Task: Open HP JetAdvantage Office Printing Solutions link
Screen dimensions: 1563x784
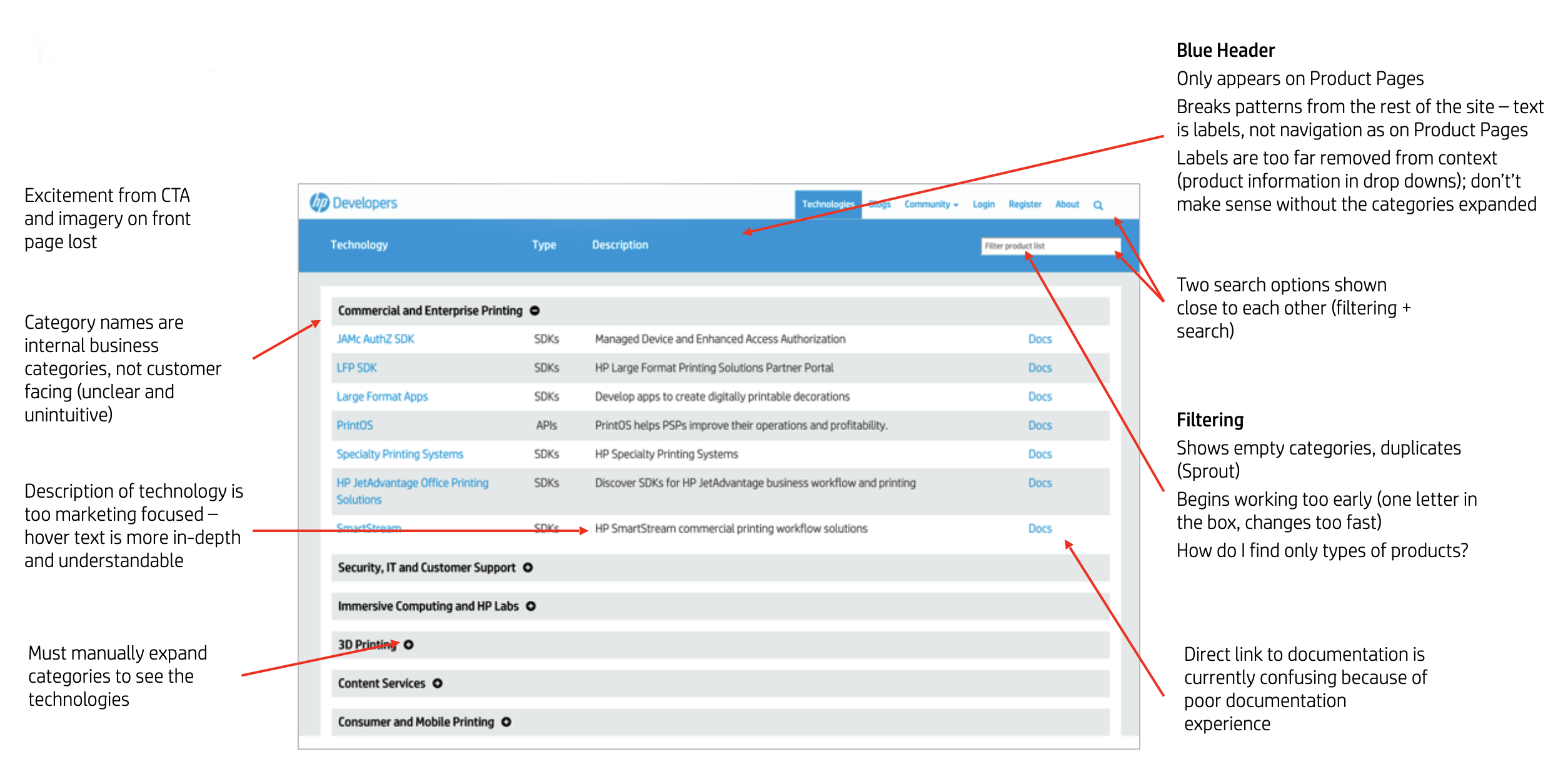Action: pyautogui.click(x=412, y=491)
